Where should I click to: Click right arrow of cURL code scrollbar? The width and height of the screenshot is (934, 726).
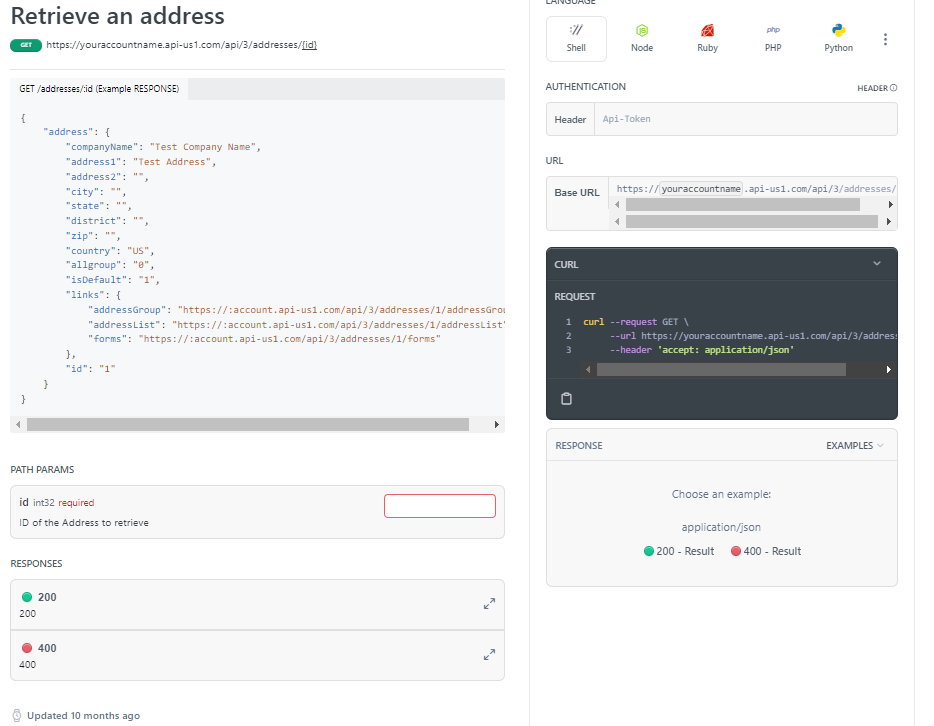888,370
